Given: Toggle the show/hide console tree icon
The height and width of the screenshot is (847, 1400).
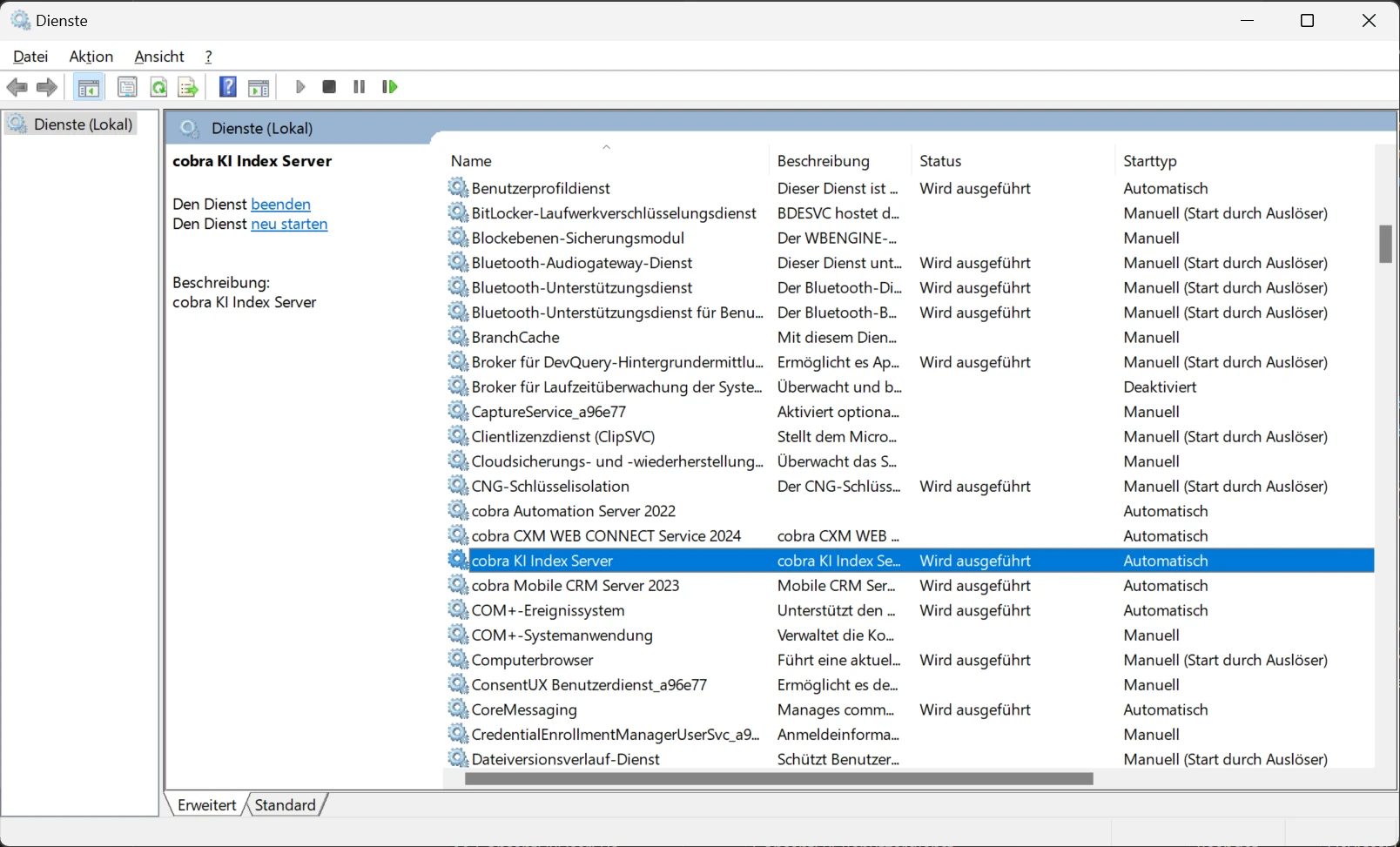Looking at the screenshot, I should pos(88,87).
